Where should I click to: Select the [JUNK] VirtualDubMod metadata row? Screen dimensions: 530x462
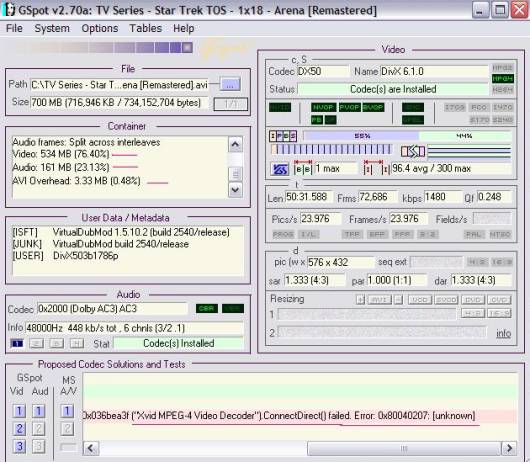[100, 244]
